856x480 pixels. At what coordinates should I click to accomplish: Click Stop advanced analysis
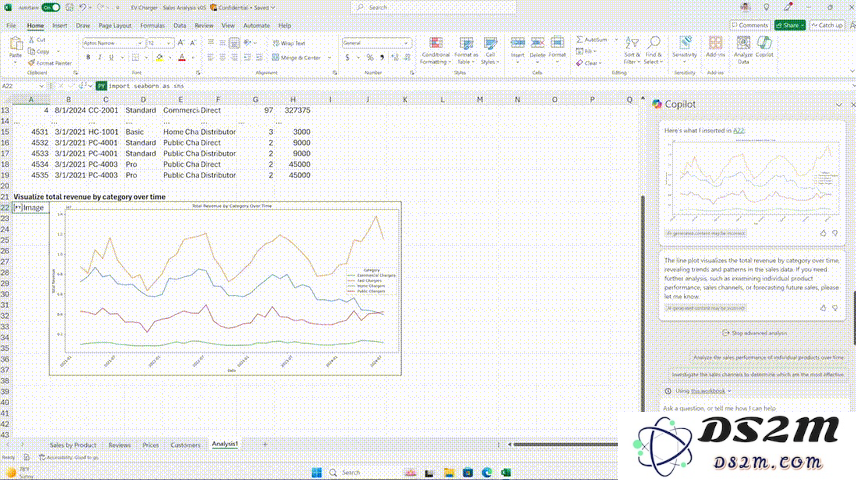click(x=754, y=333)
